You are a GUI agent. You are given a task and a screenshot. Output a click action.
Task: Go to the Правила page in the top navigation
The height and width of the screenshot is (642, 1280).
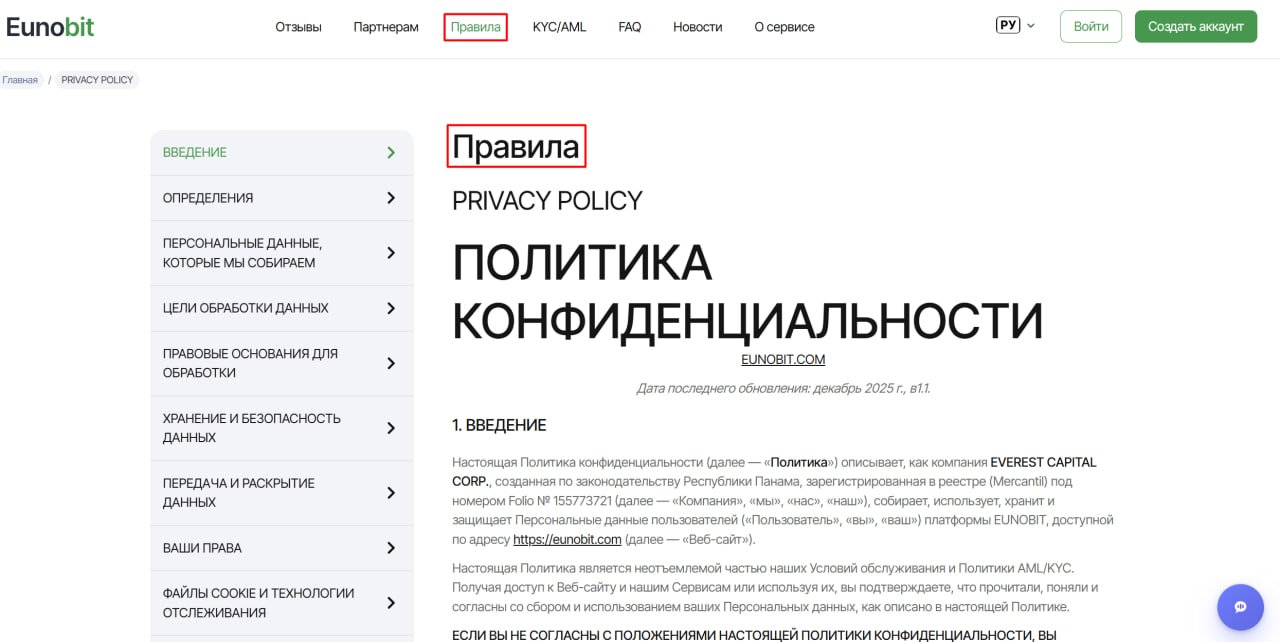click(x=476, y=27)
